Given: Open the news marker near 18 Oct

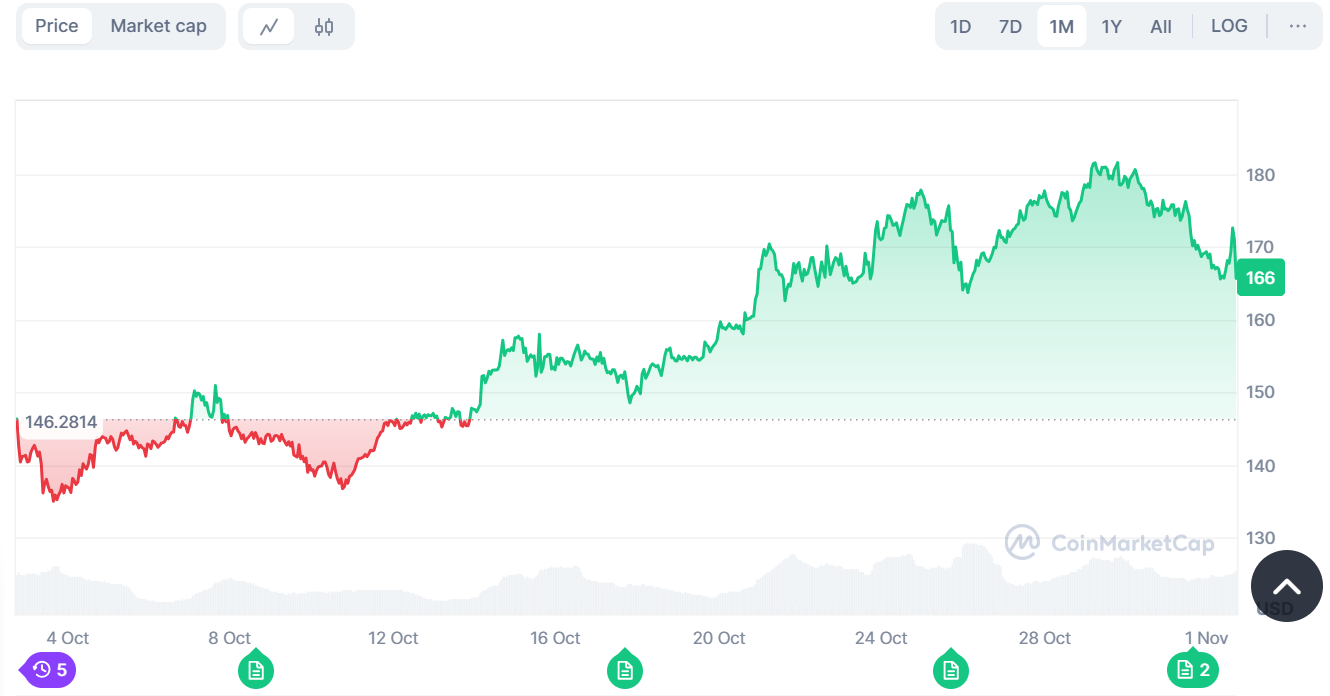Looking at the screenshot, I should click(x=625, y=670).
